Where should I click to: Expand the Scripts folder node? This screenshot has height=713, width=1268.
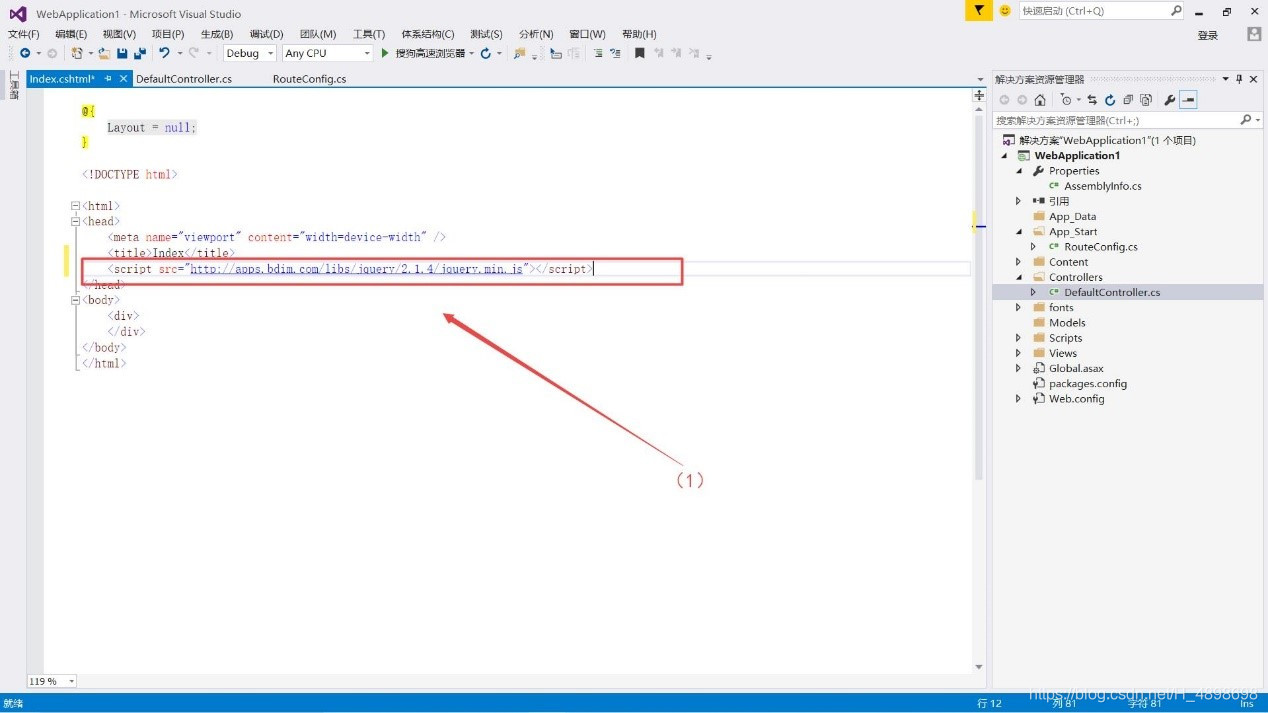click(1019, 338)
